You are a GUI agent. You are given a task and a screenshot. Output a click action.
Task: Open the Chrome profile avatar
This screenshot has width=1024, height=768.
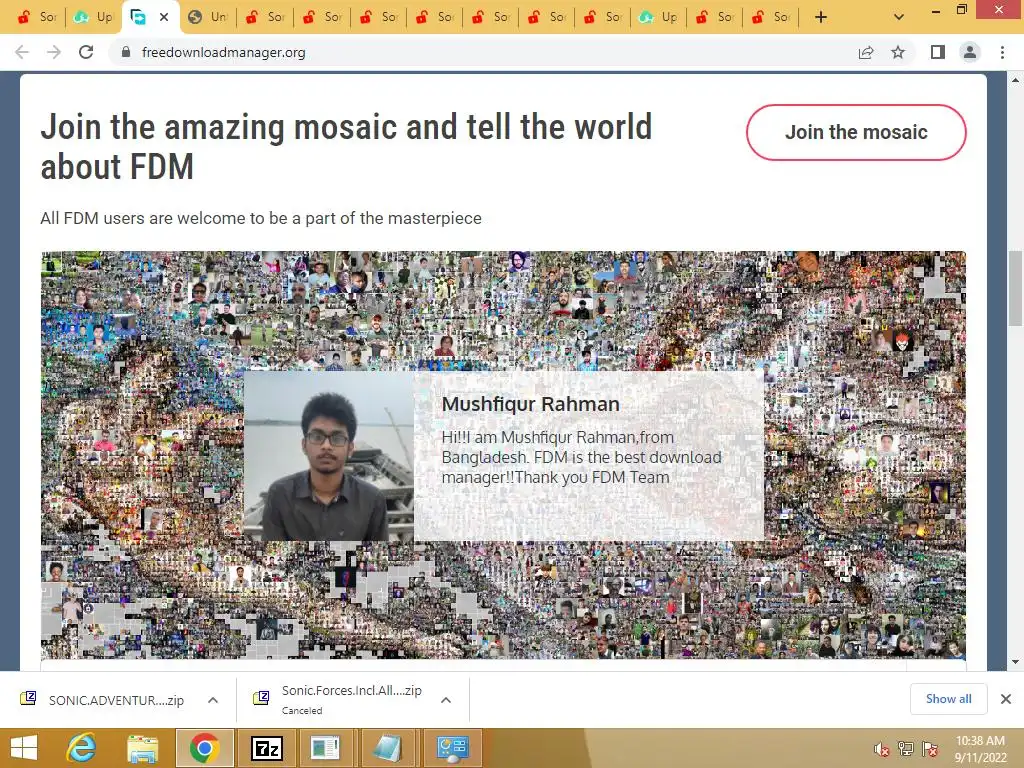coord(970,52)
